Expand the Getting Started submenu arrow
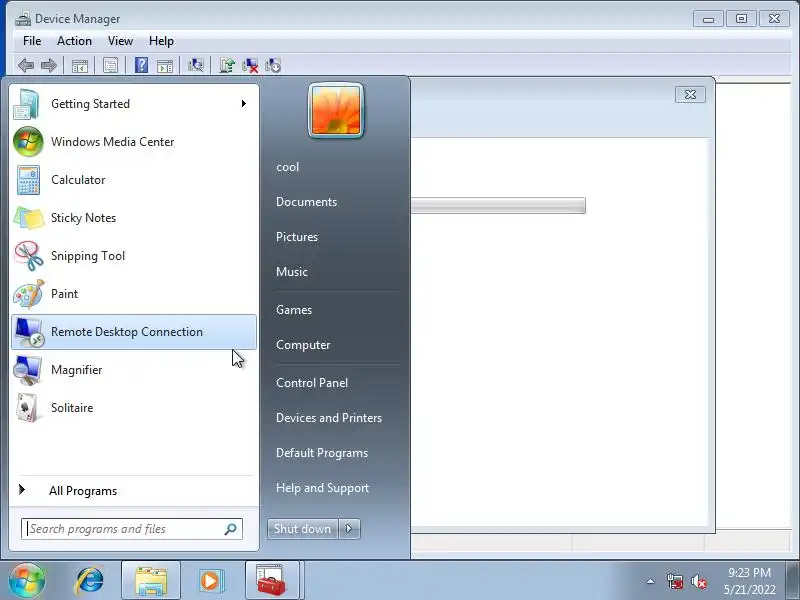Image resolution: width=800 pixels, height=600 pixels. 244,104
